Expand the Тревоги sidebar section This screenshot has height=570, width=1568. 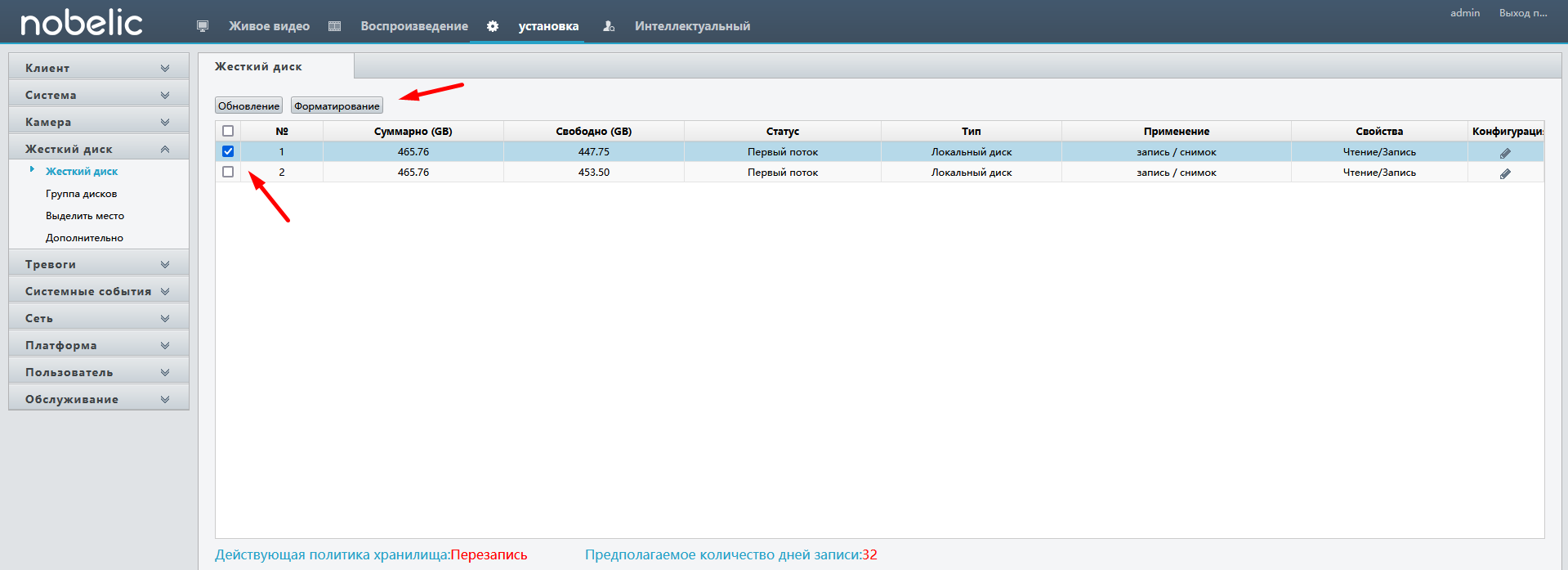point(99,264)
